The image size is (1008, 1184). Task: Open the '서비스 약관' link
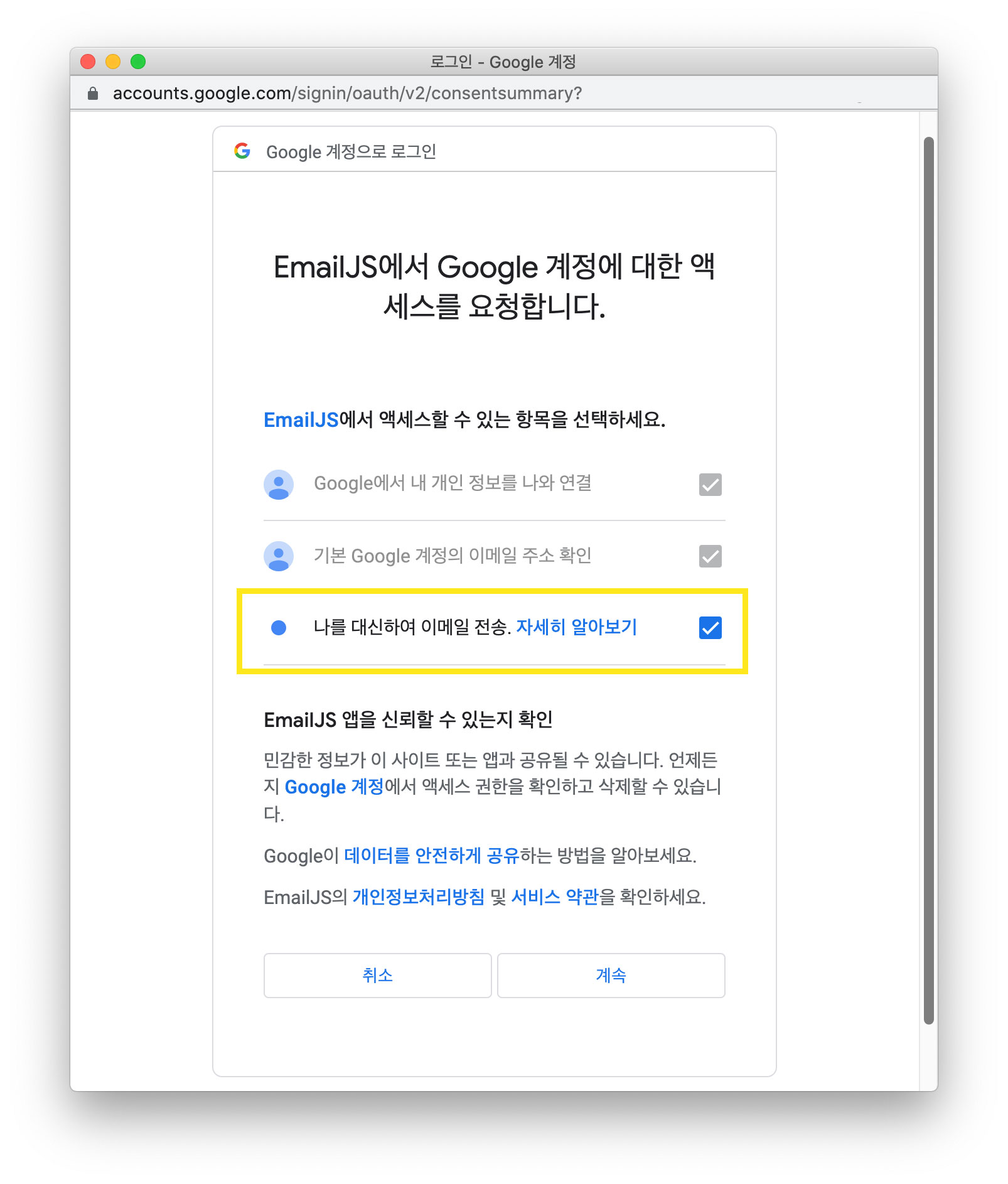(555, 896)
